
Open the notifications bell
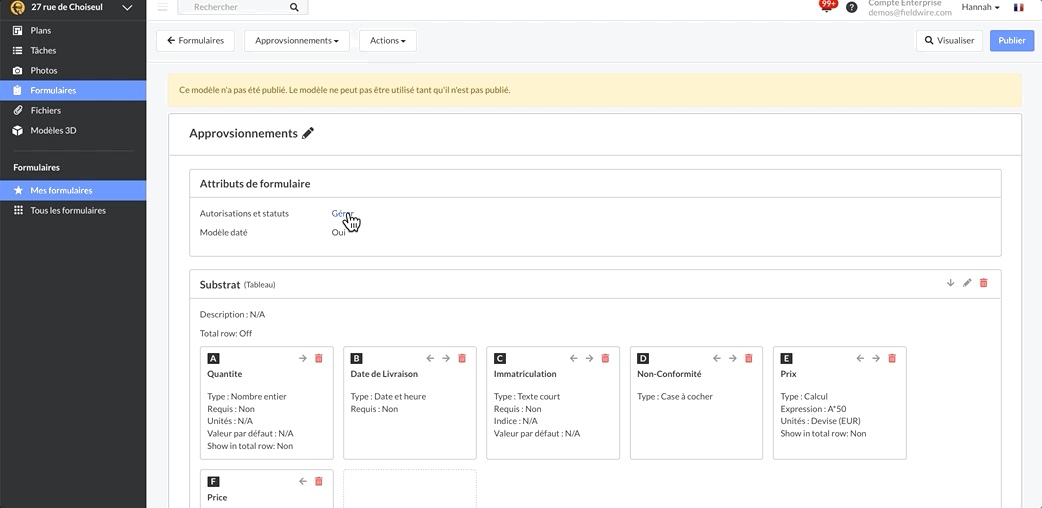827,7
